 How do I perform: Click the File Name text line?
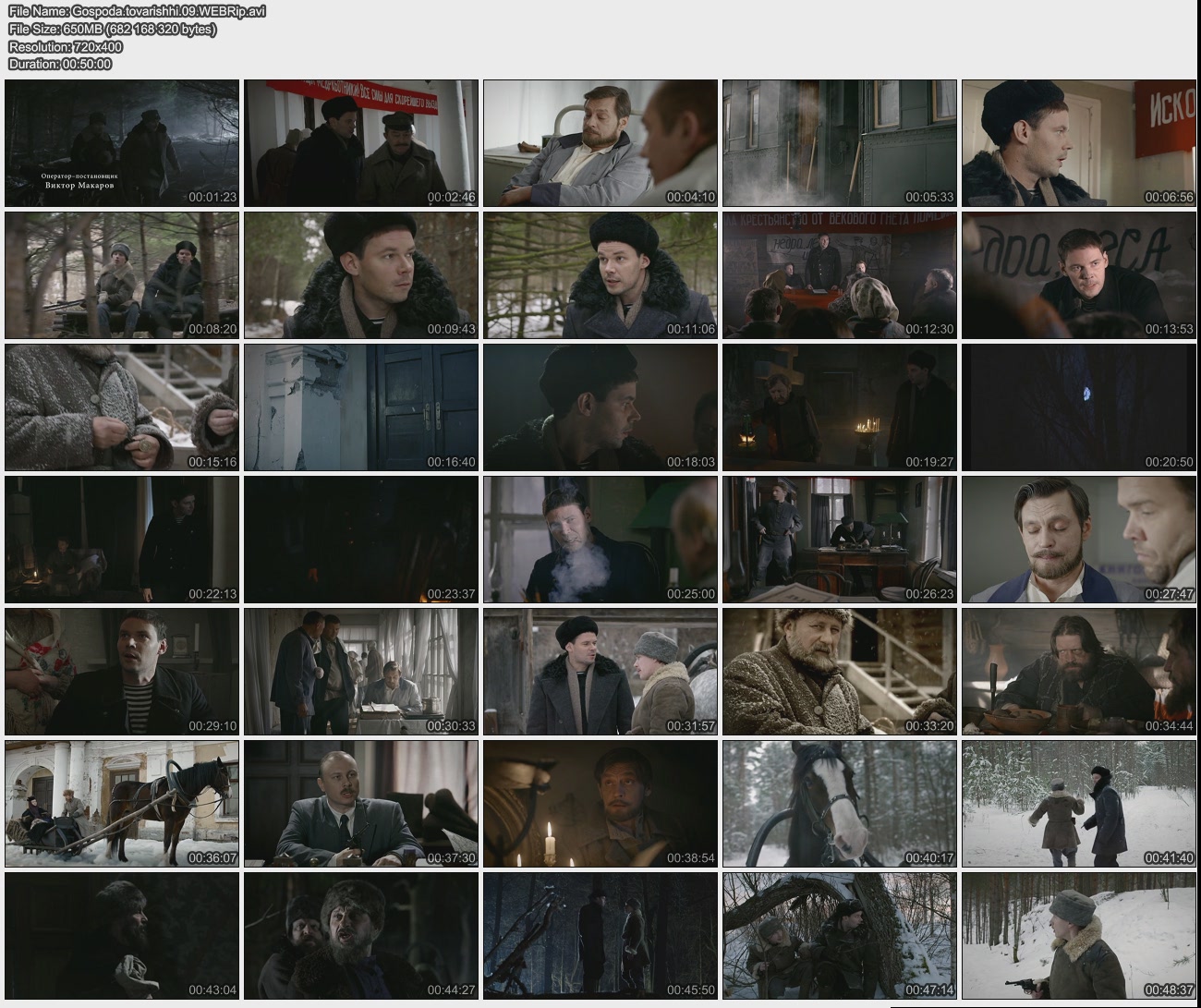click(137, 12)
